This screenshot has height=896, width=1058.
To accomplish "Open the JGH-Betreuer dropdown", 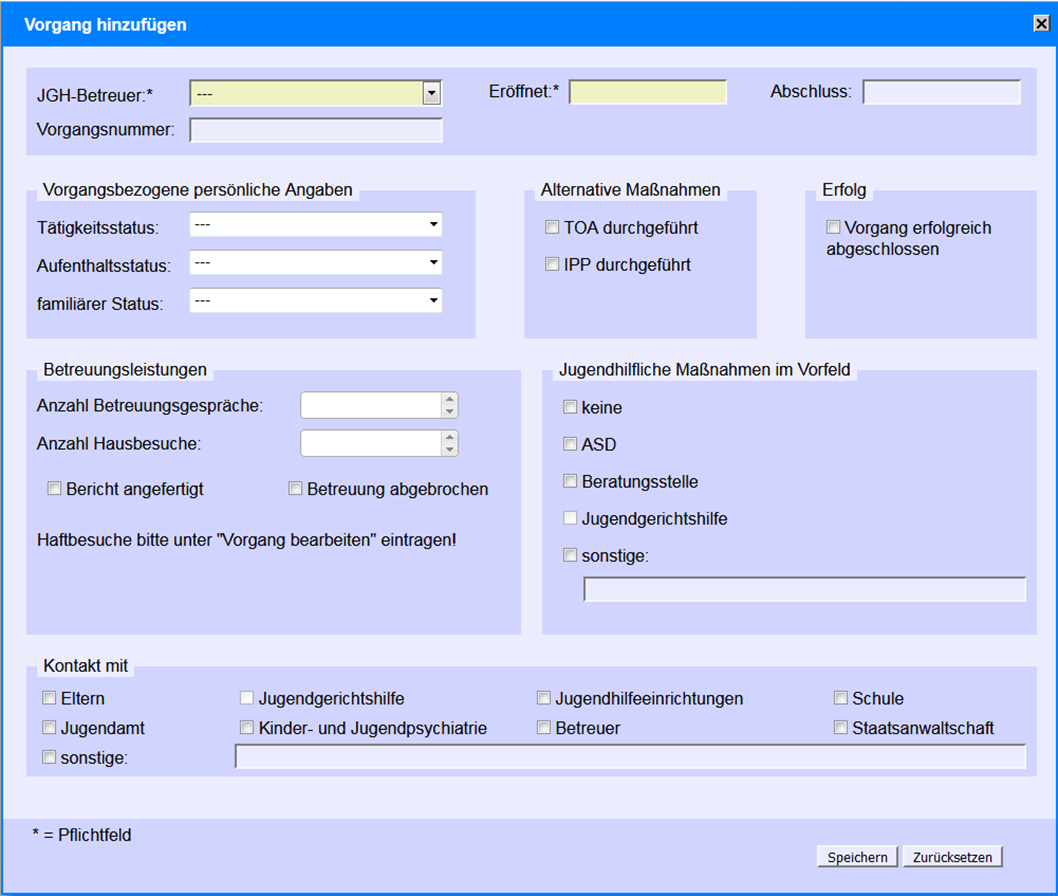I will [431, 93].
